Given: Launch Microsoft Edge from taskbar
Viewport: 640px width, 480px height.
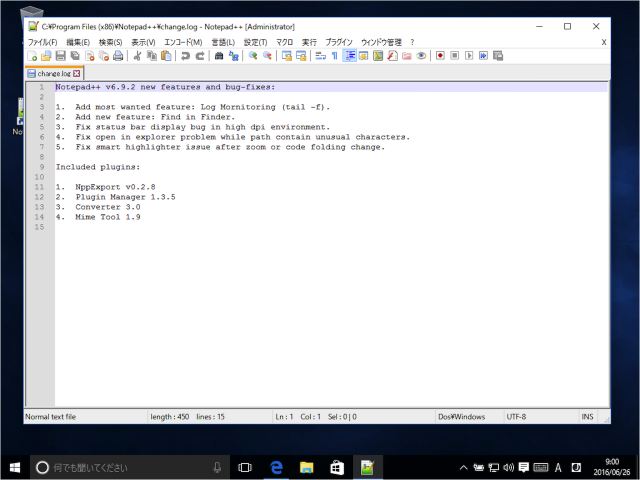Looking at the screenshot, I should (276, 467).
